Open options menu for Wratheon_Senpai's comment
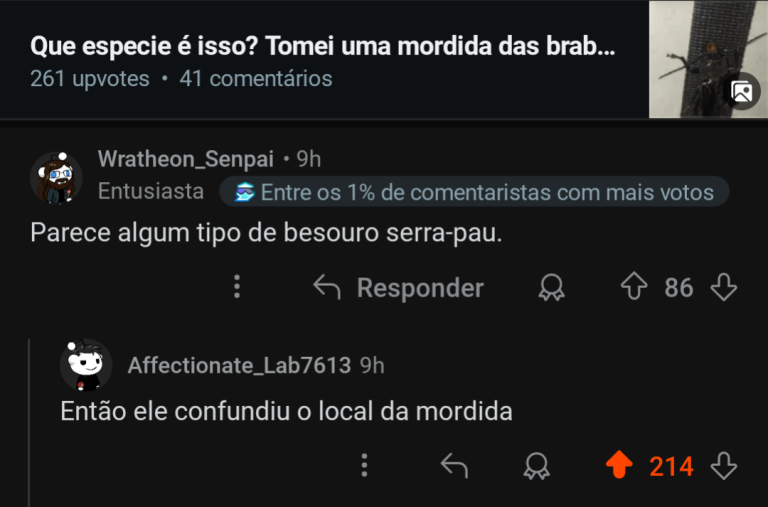This screenshot has width=768, height=507. click(x=237, y=287)
